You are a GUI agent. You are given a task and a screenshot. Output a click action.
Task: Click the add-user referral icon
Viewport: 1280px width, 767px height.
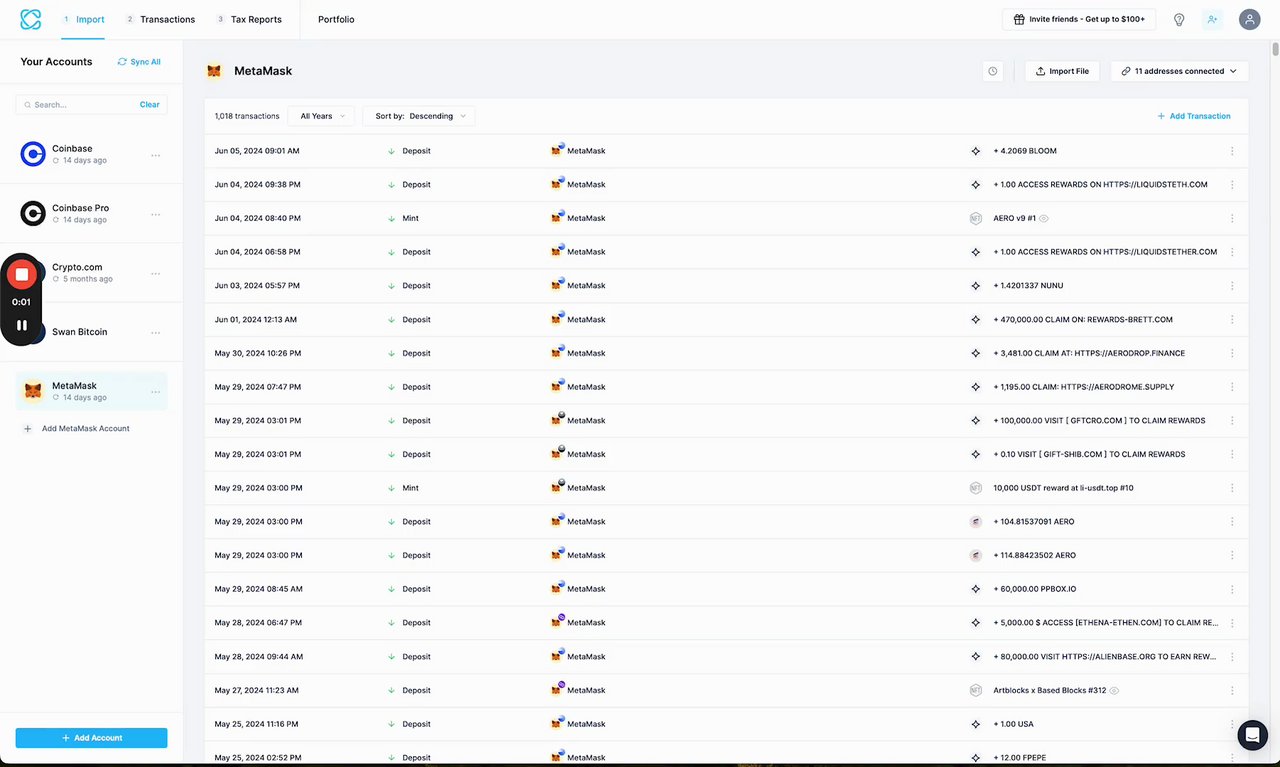[x=1212, y=19]
